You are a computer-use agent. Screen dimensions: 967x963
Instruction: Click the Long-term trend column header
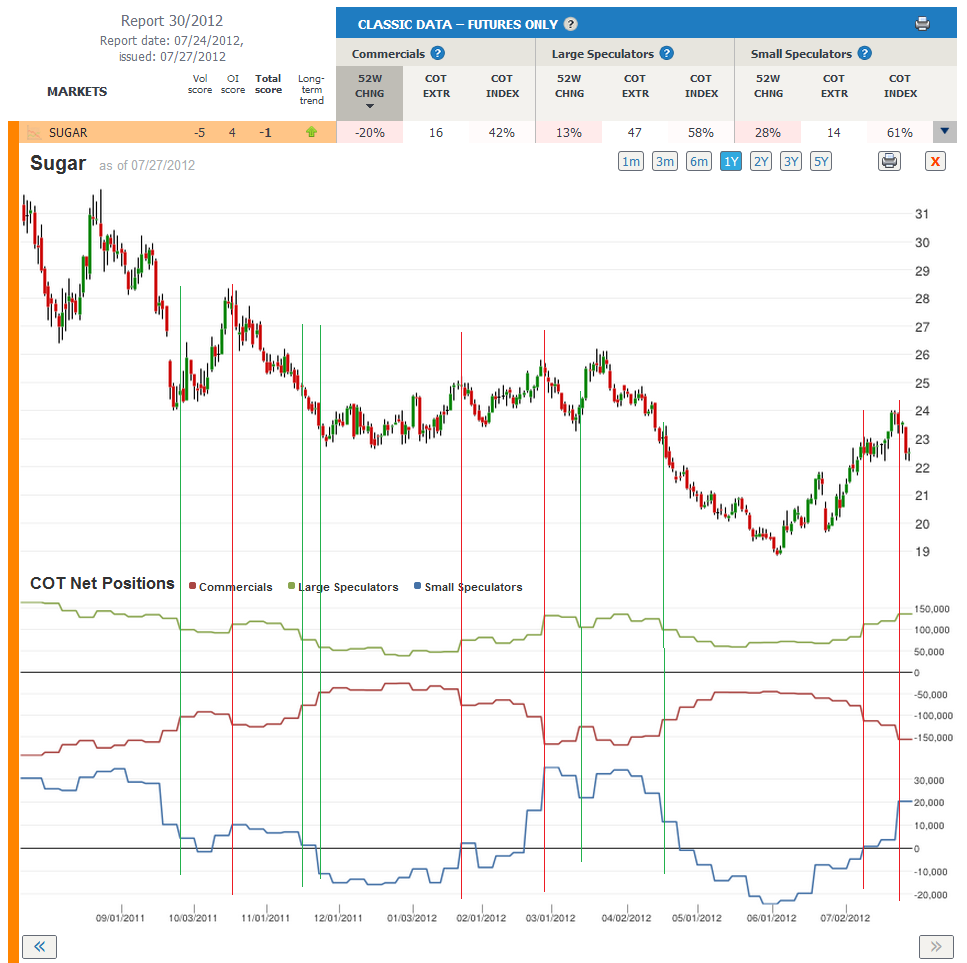pyautogui.click(x=311, y=89)
